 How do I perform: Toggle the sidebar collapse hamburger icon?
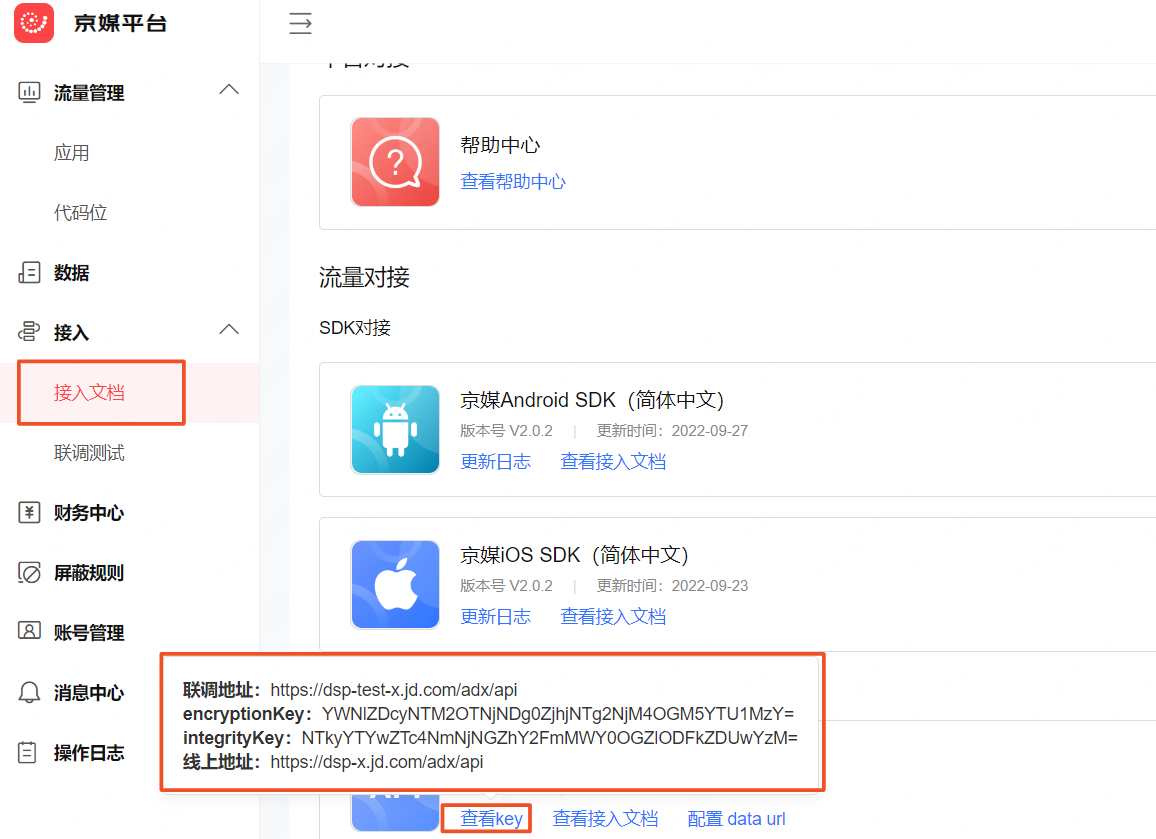pyautogui.click(x=300, y=24)
